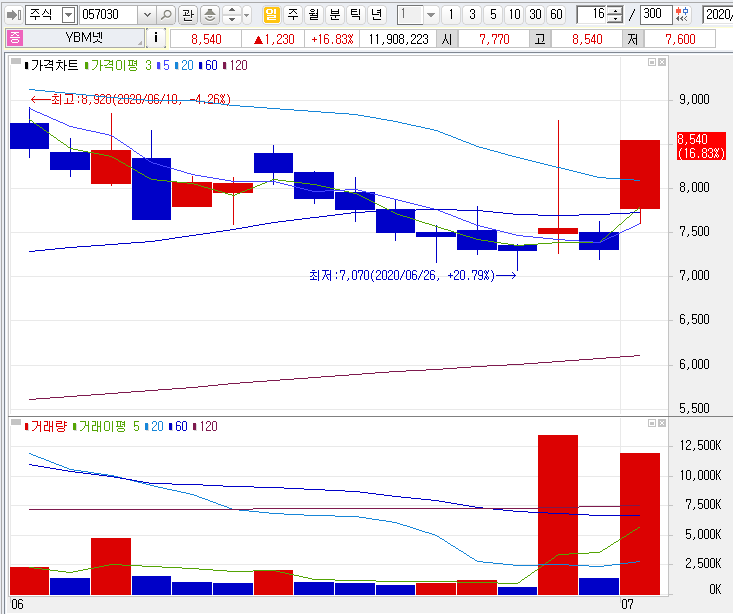Click the open price value 7,770
The height and width of the screenshot is (614, 733).
[494, 39]
